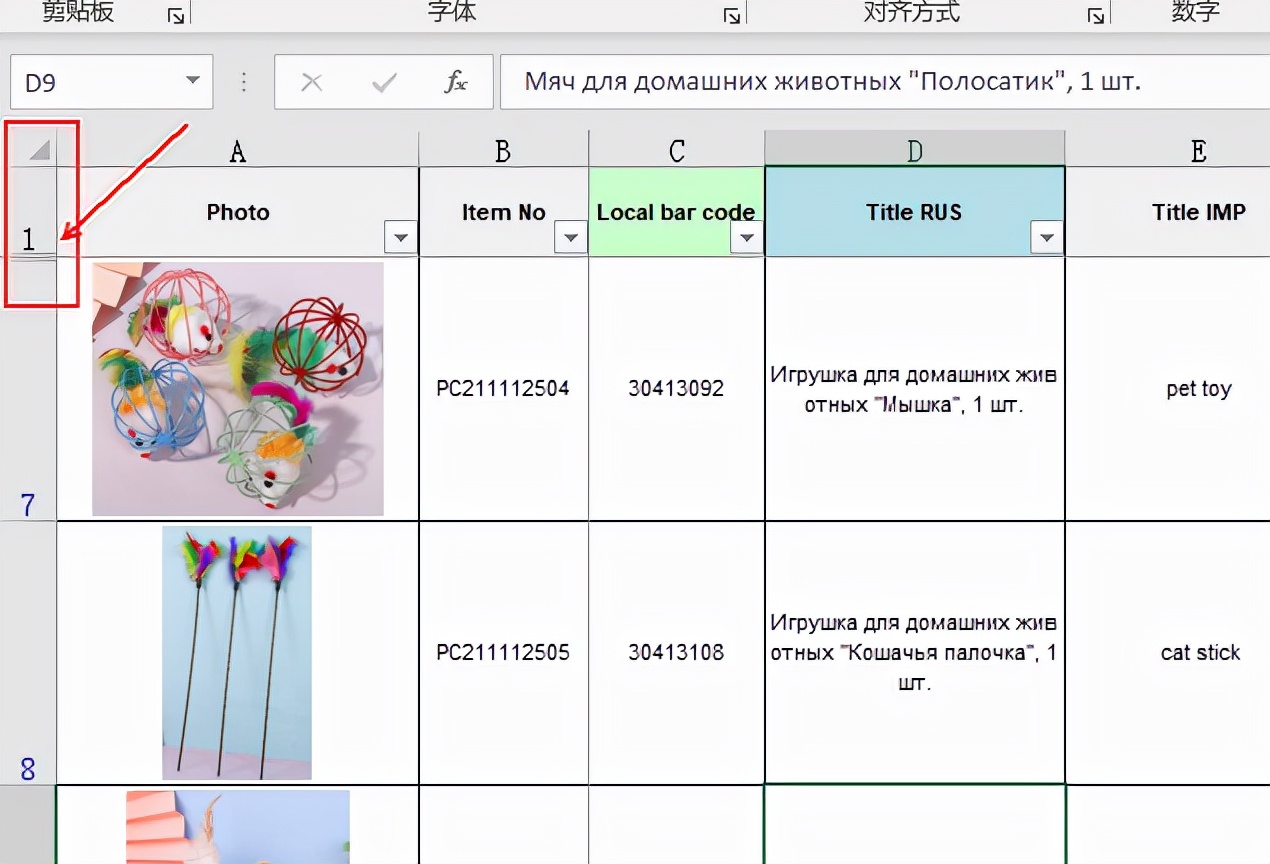Select column A header

tap(238, 150)
